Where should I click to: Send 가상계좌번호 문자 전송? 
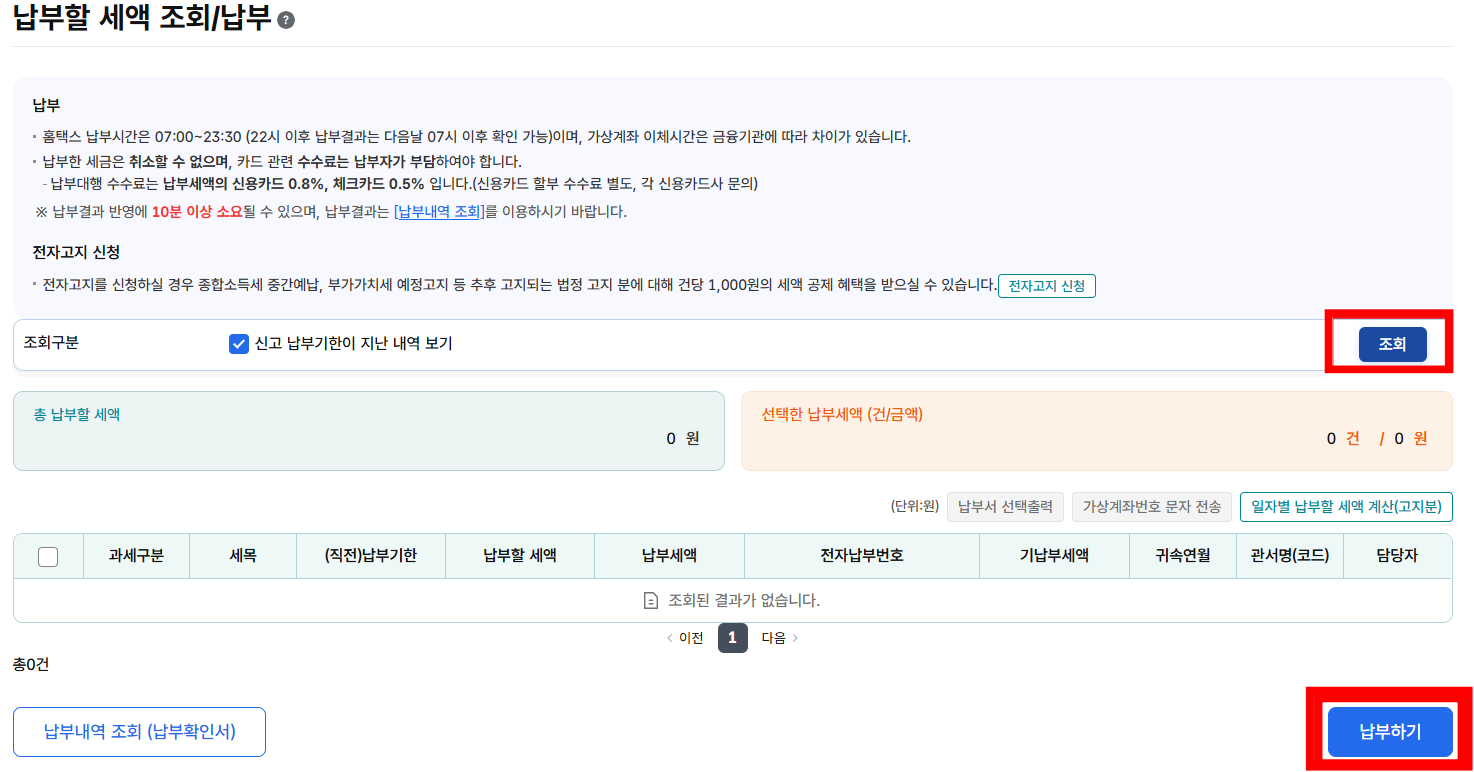click(x=1151, y=507)
